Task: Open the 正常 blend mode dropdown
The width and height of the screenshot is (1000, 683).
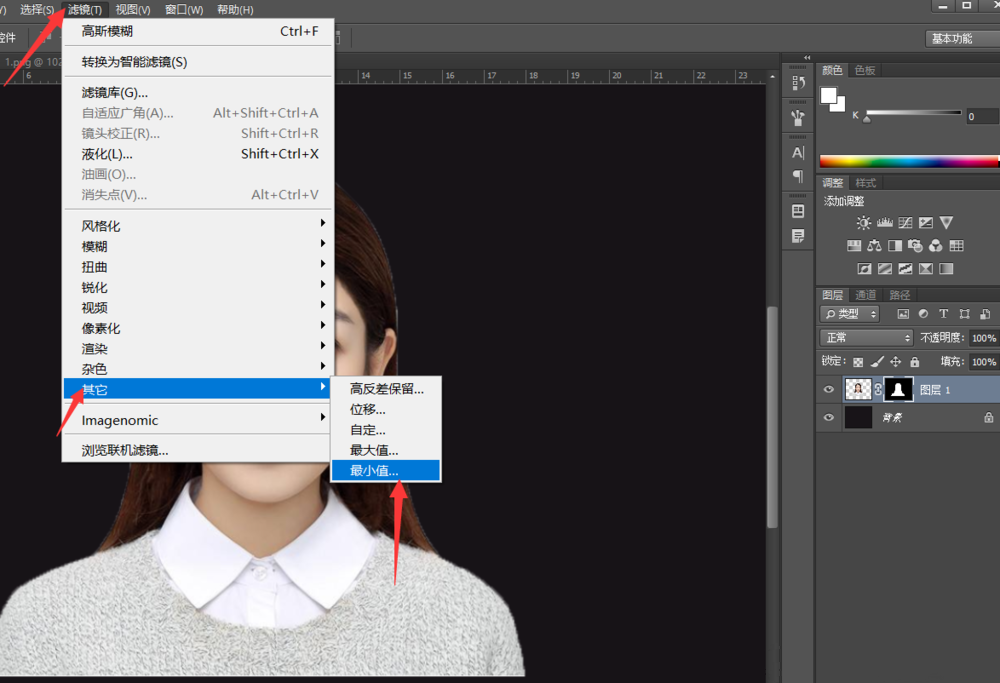Action: click(x=866, y=338)
